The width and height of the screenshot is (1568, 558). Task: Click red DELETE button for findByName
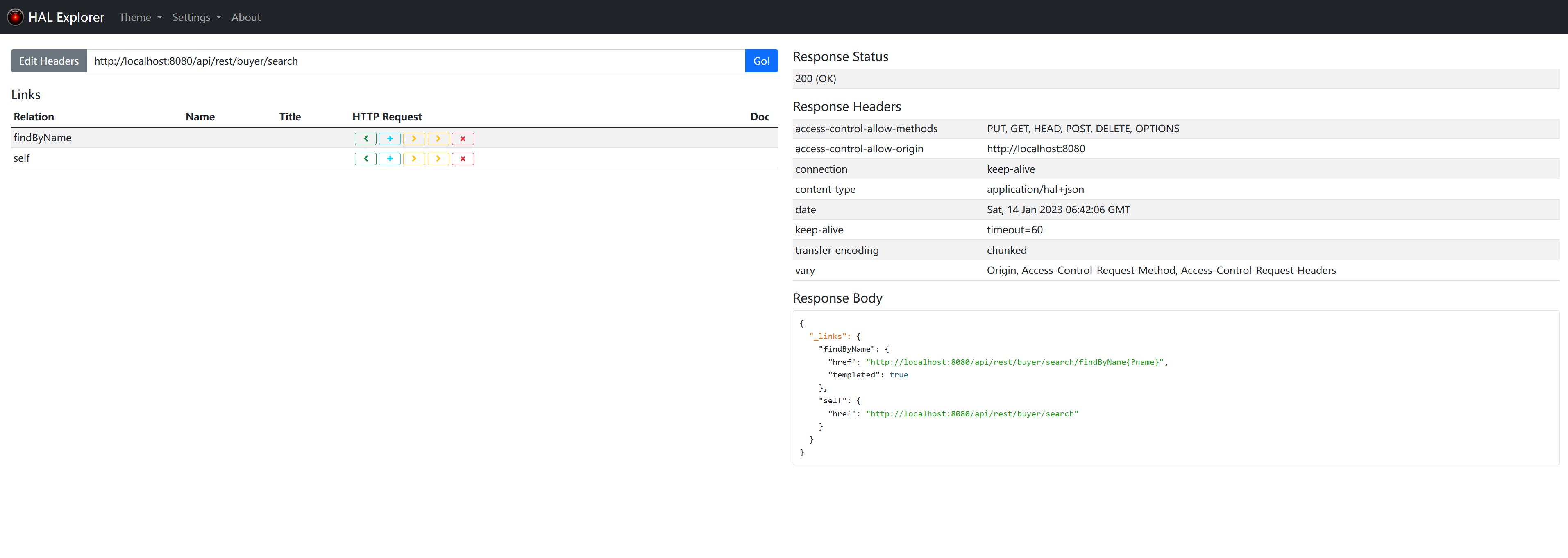[463, 139]
